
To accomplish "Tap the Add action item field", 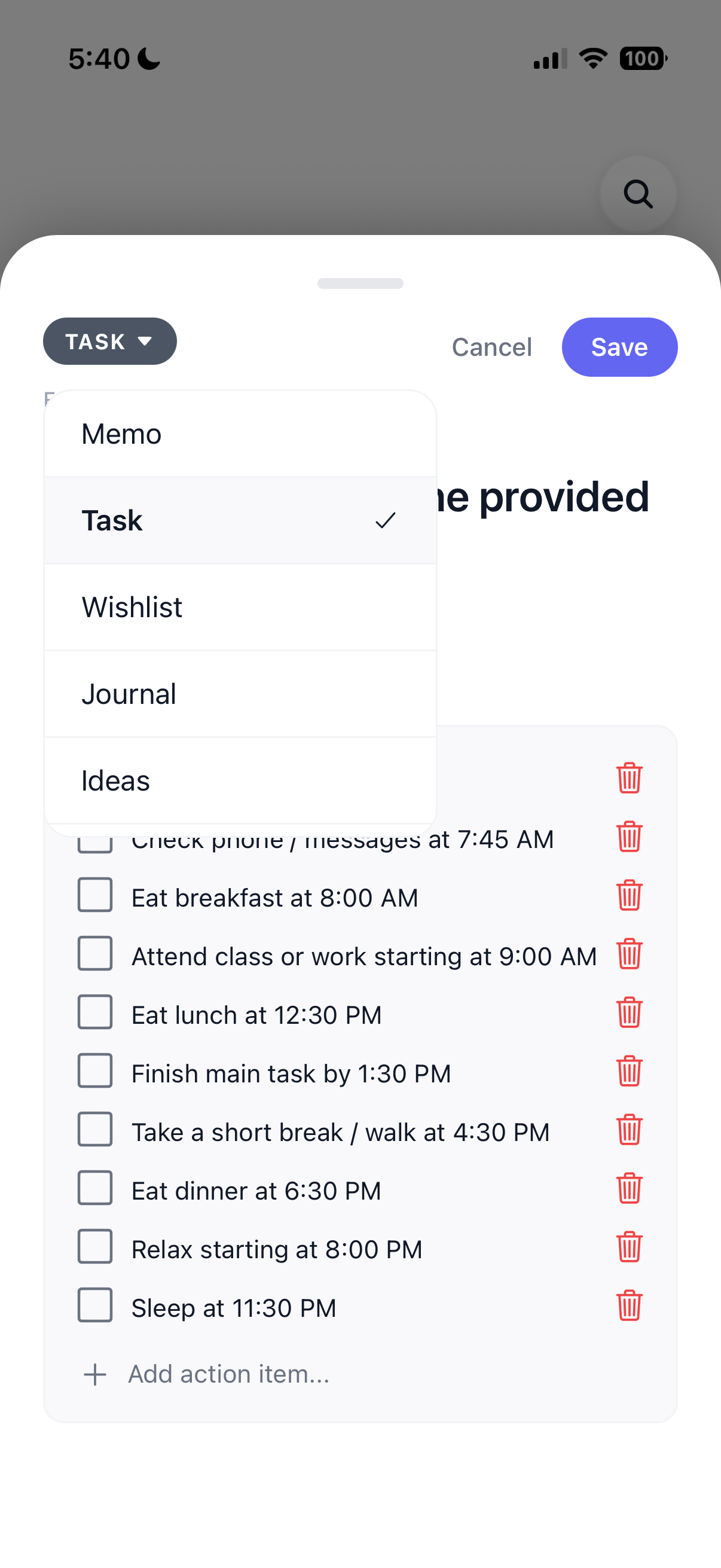I will point(229,1374).
